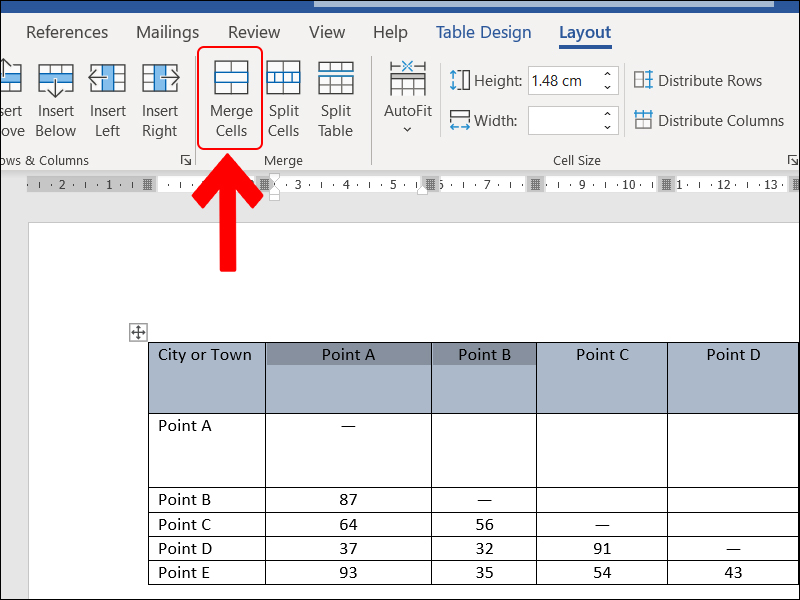800x600 pixels.
Task: Click the Width input field
Action: [562, 121]
